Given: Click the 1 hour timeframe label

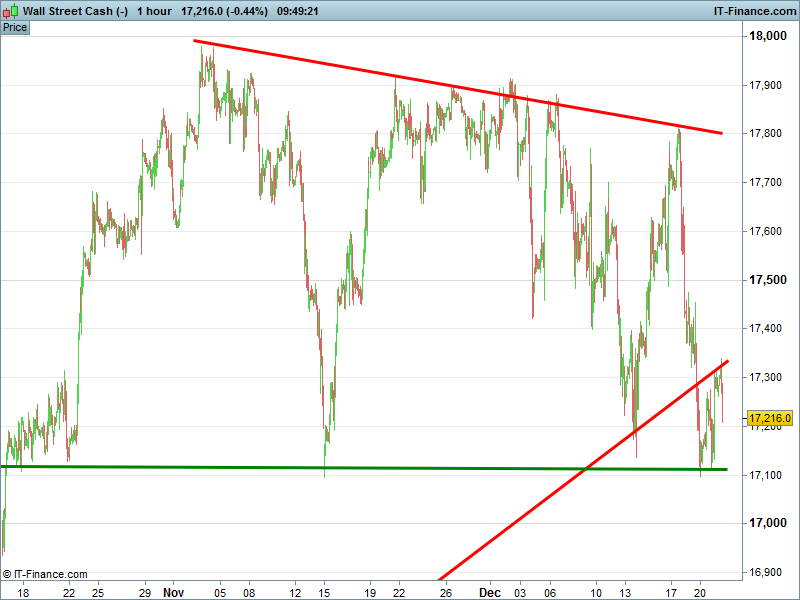Looking at the screenshot, I should [155, 11].
